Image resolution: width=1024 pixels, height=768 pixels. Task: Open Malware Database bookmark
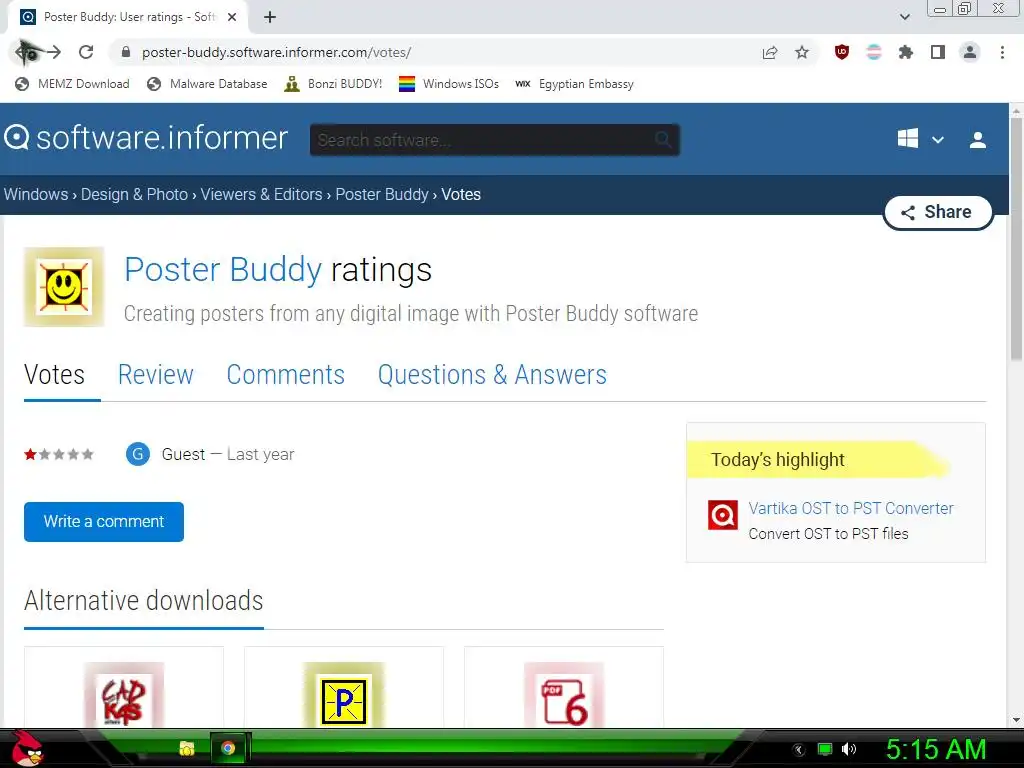pyautogui.click(x=208, y=84)
